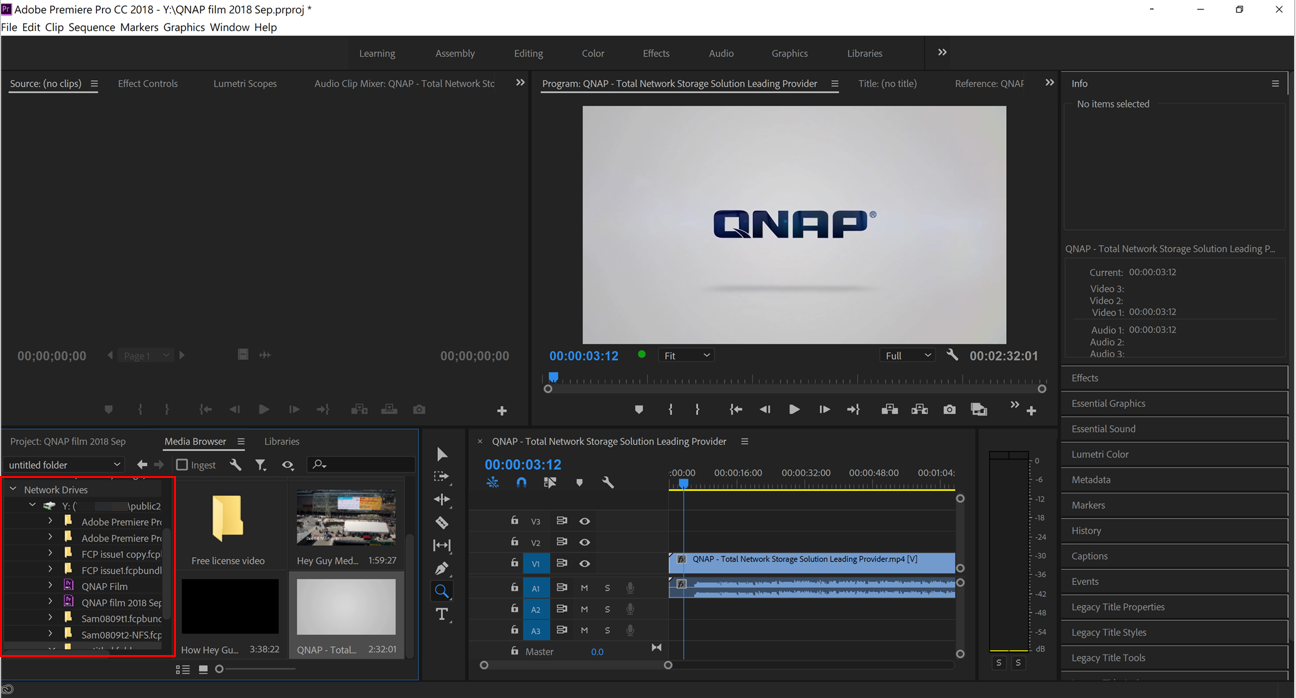Open Program monitor settings wrench
Image resolution: width=1296 pixels, height=698 pixels.
[x=952, y=355]
